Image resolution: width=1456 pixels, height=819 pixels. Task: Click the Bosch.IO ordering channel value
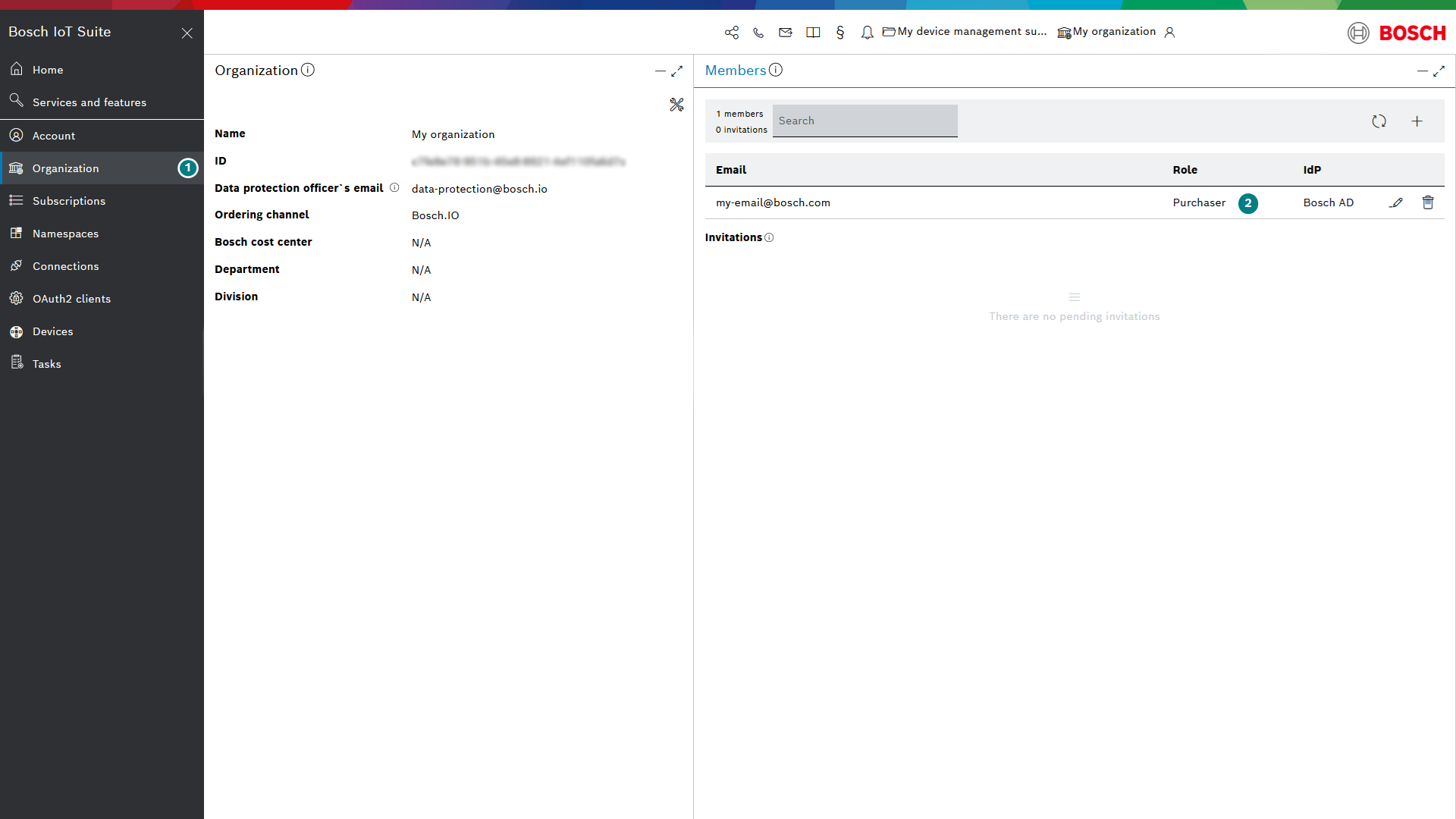(x=435, y=215)
